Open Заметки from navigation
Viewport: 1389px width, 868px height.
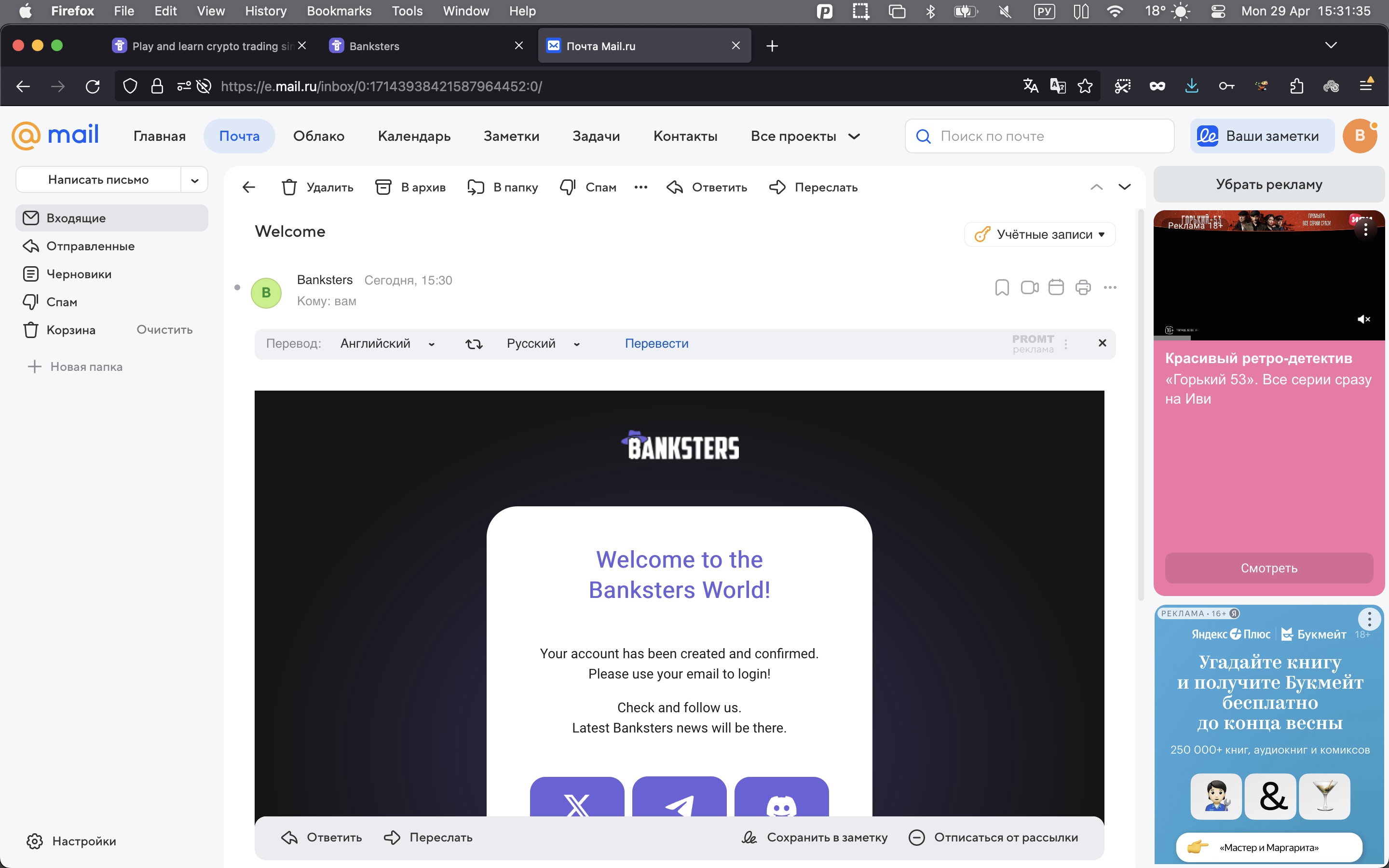tap(511, 136)
